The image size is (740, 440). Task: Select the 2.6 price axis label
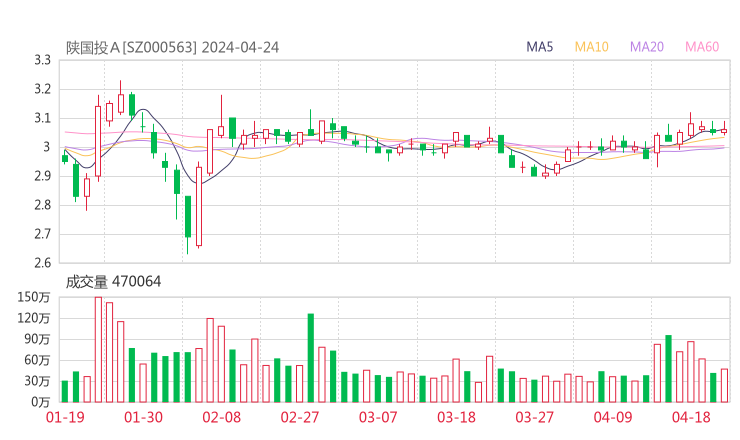(42, 263)
